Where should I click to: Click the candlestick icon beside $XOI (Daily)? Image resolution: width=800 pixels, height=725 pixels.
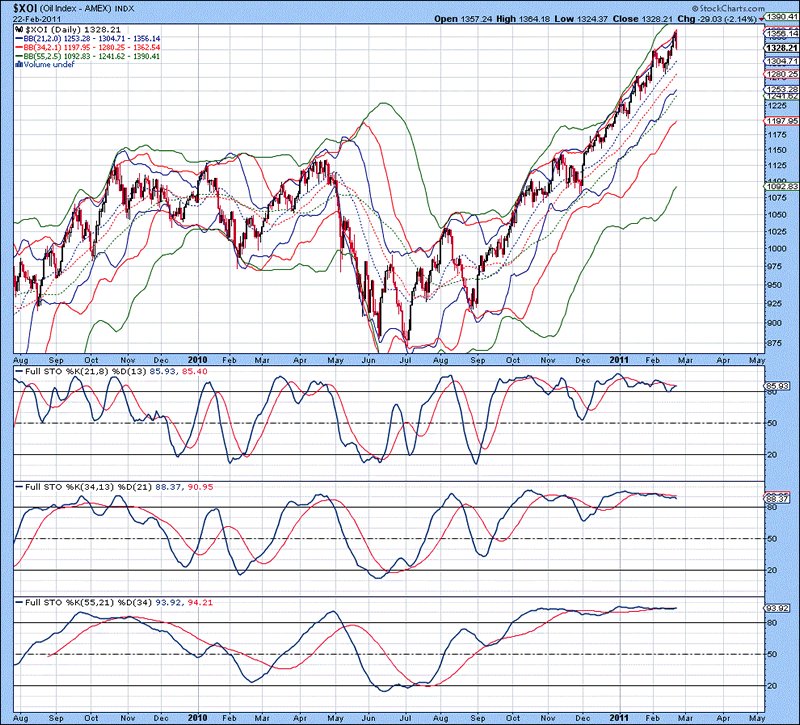click(x=17, y=31)
